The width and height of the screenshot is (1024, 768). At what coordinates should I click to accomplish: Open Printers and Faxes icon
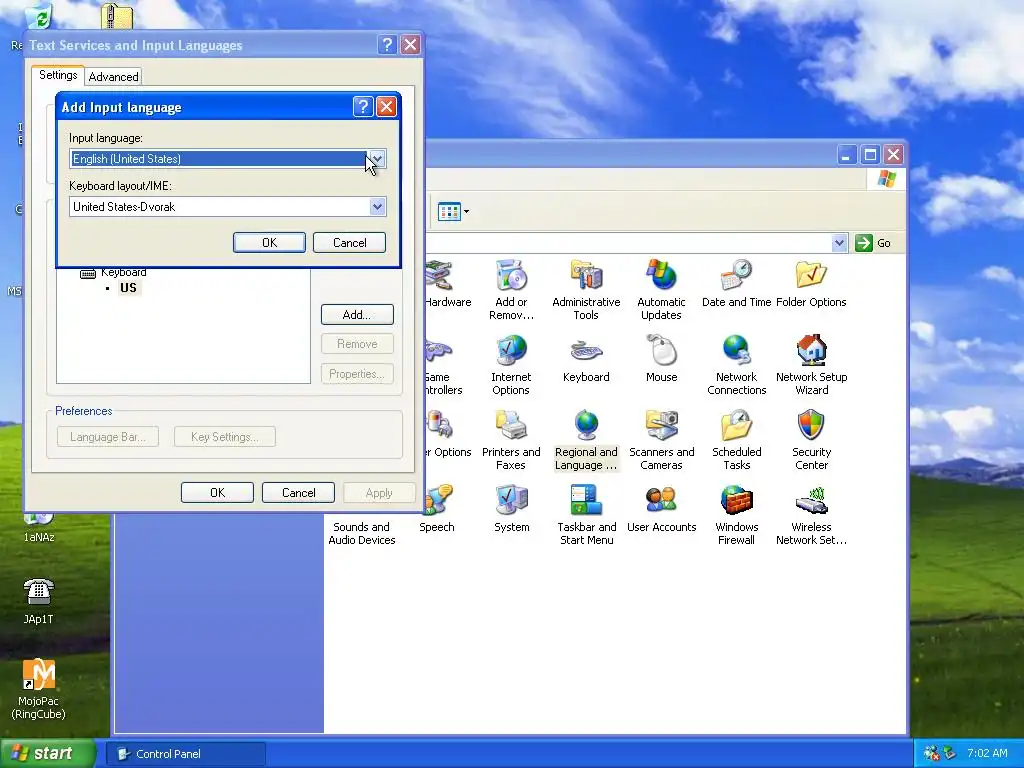click(x=511, y=440)
